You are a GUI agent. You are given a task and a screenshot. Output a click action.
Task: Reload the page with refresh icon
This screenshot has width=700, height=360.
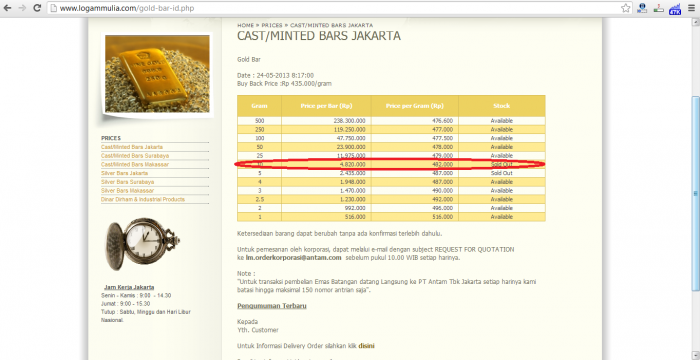(x=37, y=8)
